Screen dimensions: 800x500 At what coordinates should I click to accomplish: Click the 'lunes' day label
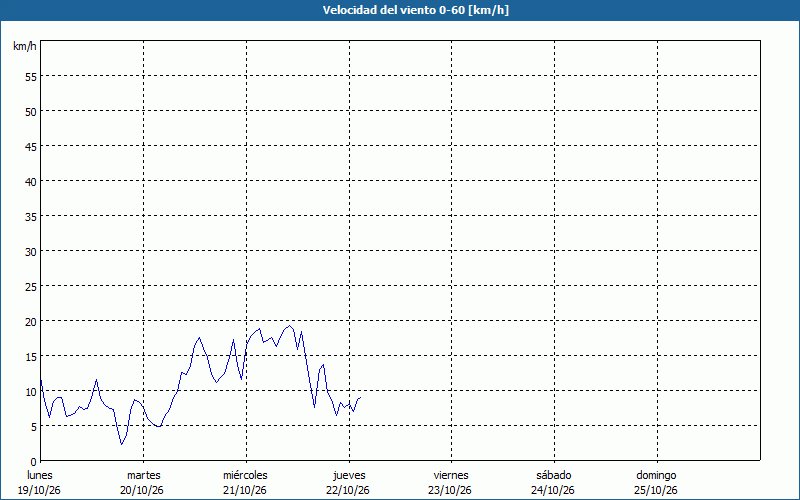pyautogui.click(x=40, y=475)
